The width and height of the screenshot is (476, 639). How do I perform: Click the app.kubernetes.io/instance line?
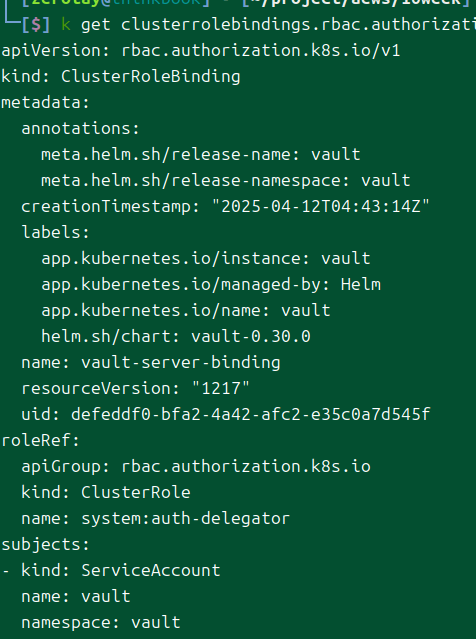pos(206,259)
